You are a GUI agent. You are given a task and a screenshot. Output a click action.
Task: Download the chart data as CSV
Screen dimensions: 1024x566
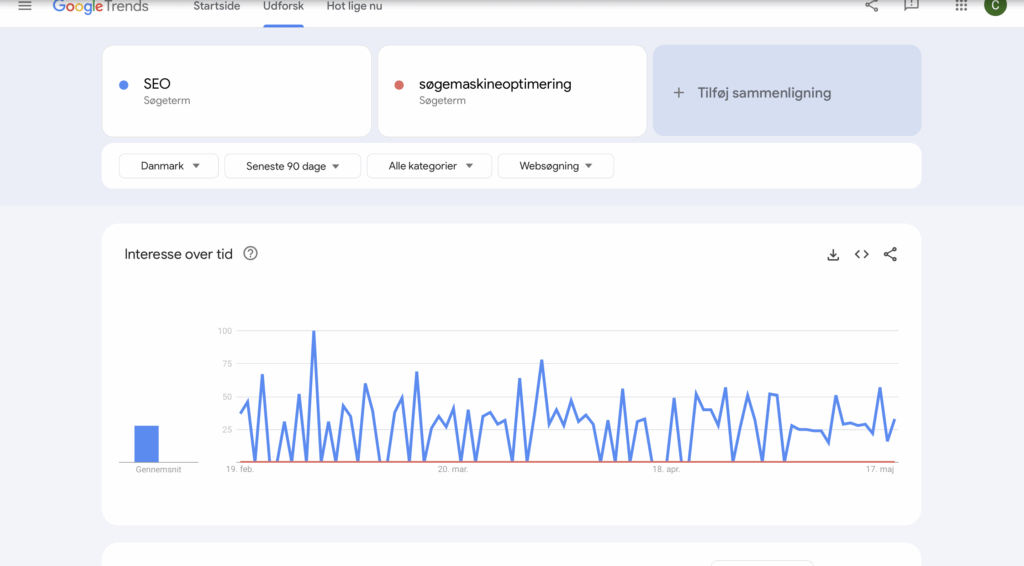click(x=833, y=255)
